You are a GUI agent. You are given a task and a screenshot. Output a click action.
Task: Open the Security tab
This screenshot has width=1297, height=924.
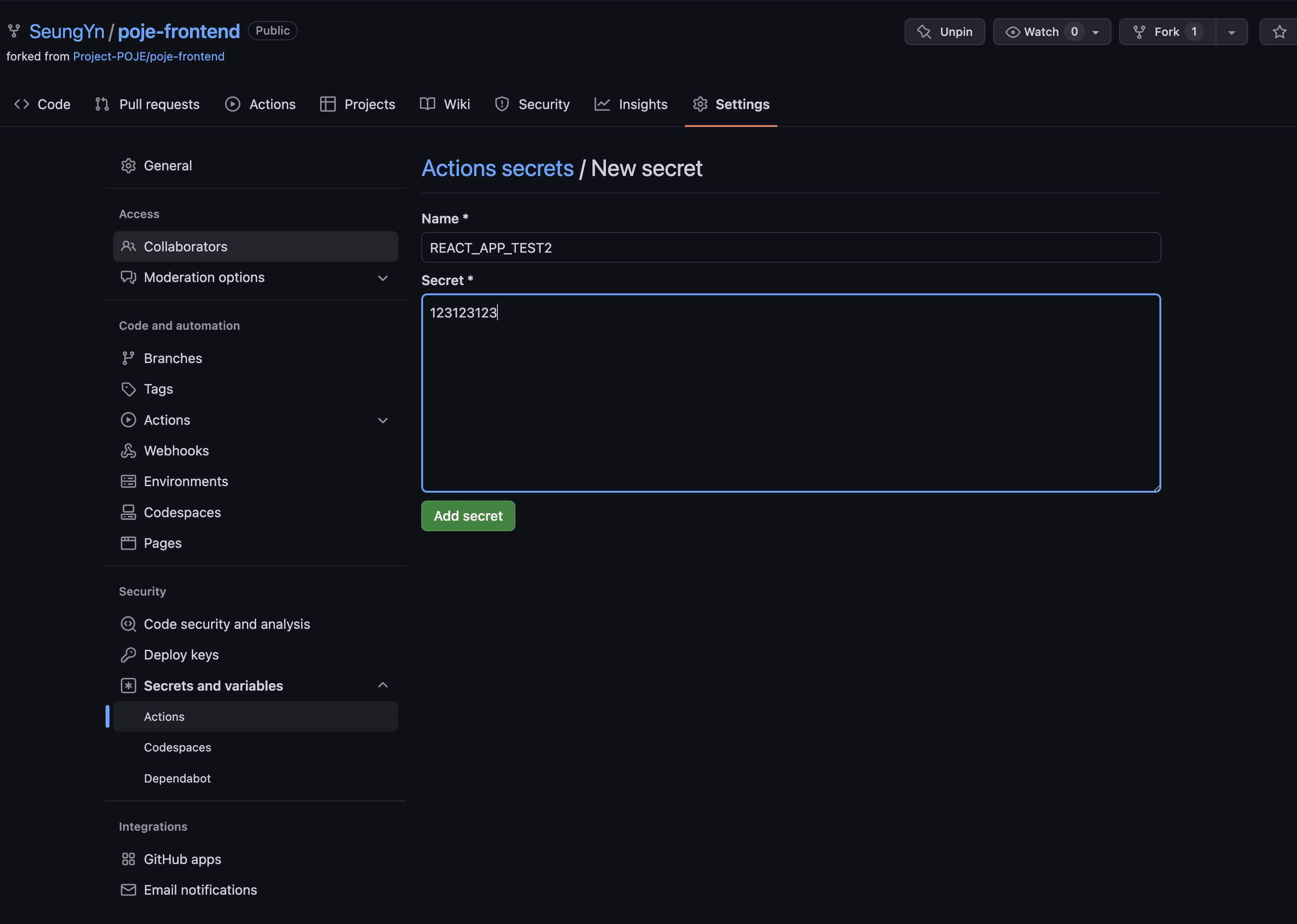click(532, 104)
